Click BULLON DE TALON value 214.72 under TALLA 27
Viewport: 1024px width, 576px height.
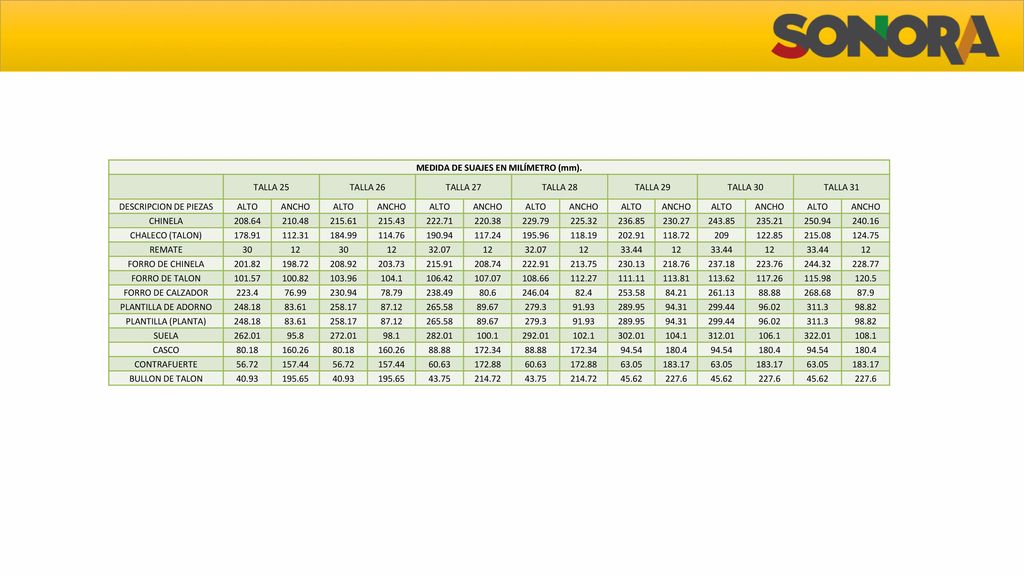click(487, 379)
